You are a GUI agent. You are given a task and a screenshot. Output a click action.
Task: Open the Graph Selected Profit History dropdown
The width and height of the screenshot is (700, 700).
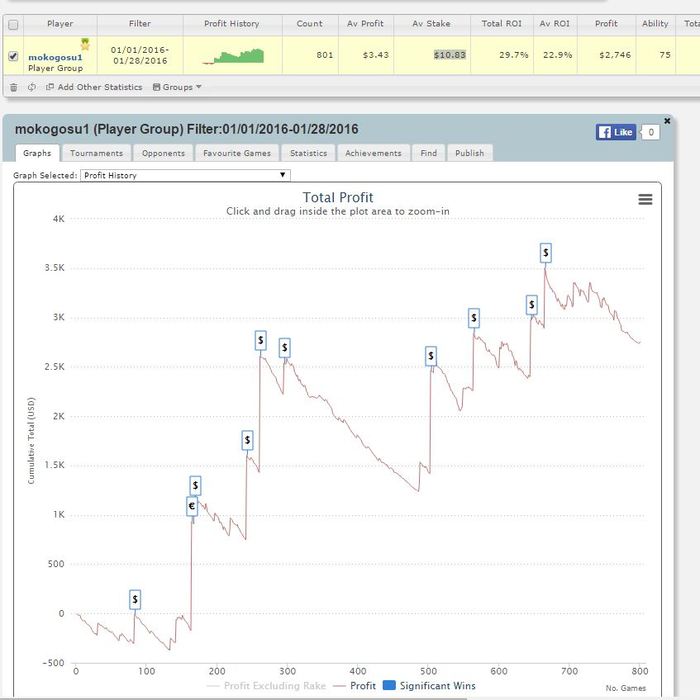coord(185,175)
